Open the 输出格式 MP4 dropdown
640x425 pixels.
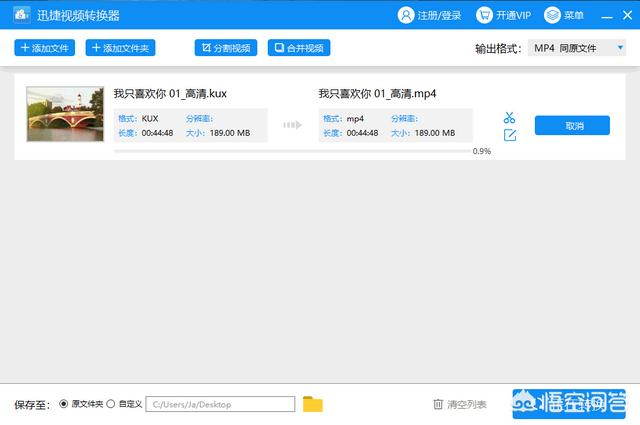click(x=577, y=48)
